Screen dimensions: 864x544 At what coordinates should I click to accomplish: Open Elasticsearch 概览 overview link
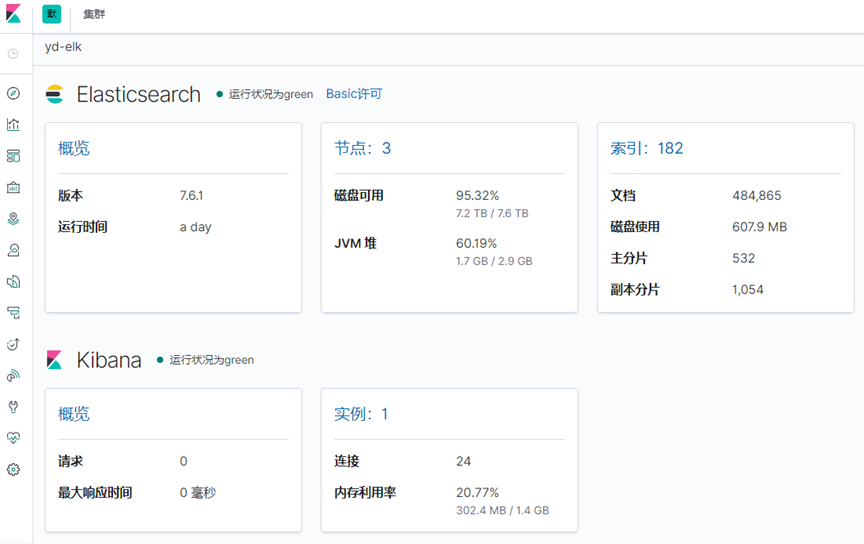click(74, 148)
